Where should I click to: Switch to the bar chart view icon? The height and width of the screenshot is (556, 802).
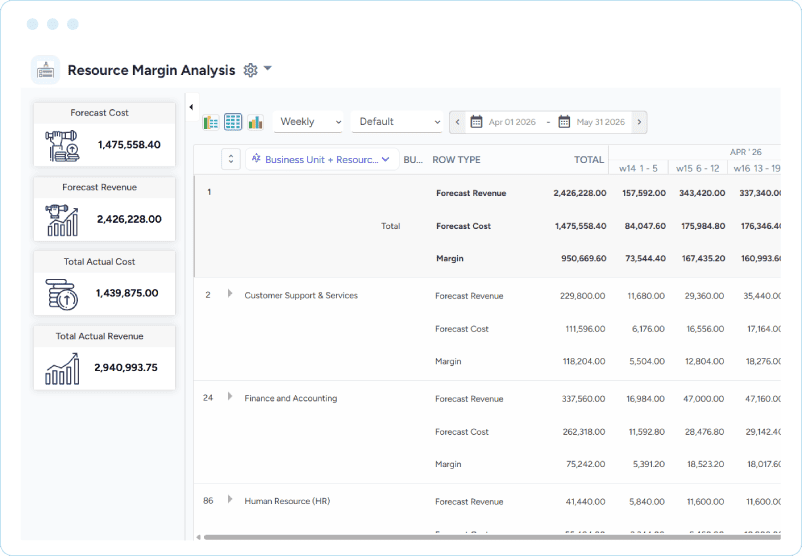(x=255, y=122)
